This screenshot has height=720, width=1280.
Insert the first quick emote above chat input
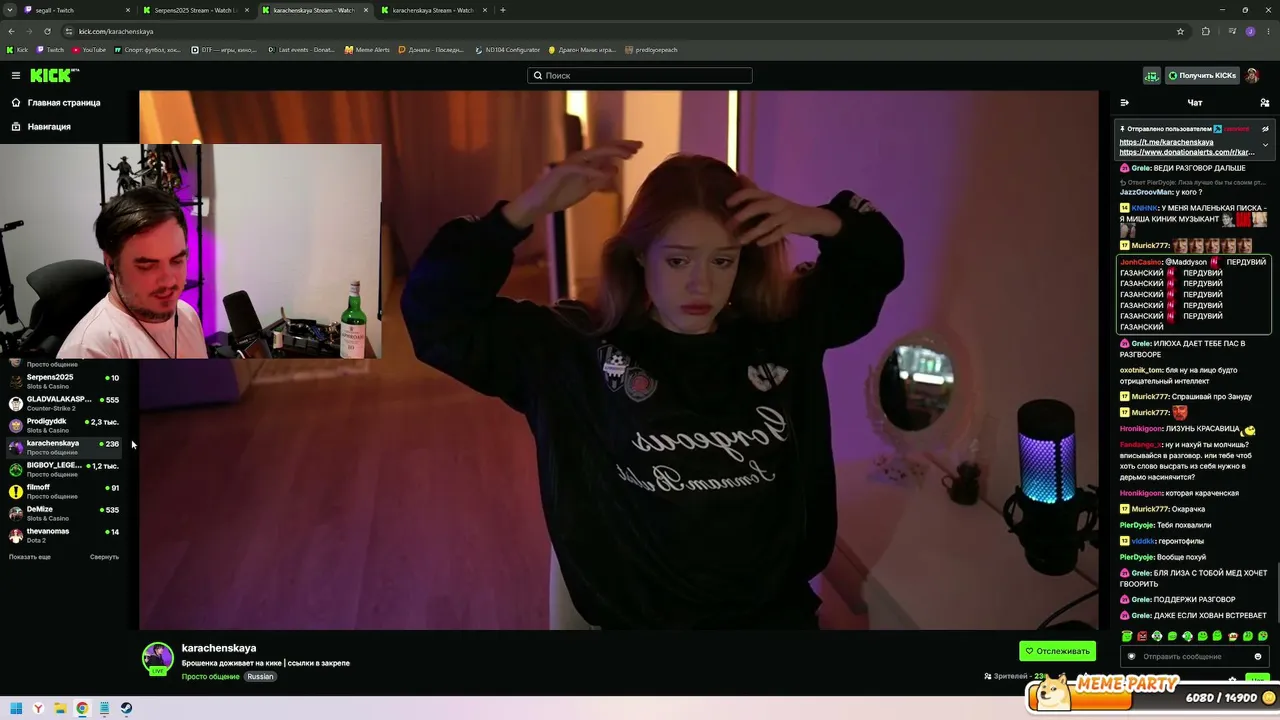click(x=1127, y=636)
